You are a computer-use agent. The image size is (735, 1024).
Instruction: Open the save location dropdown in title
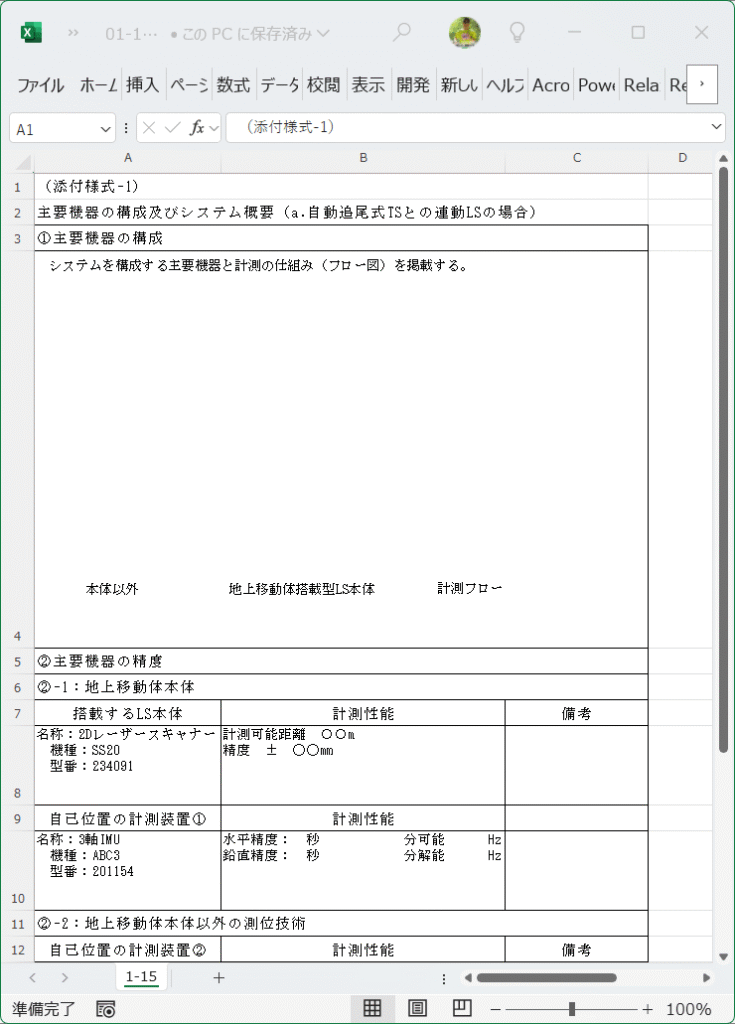pyautogui.click(x=323, y=33)
